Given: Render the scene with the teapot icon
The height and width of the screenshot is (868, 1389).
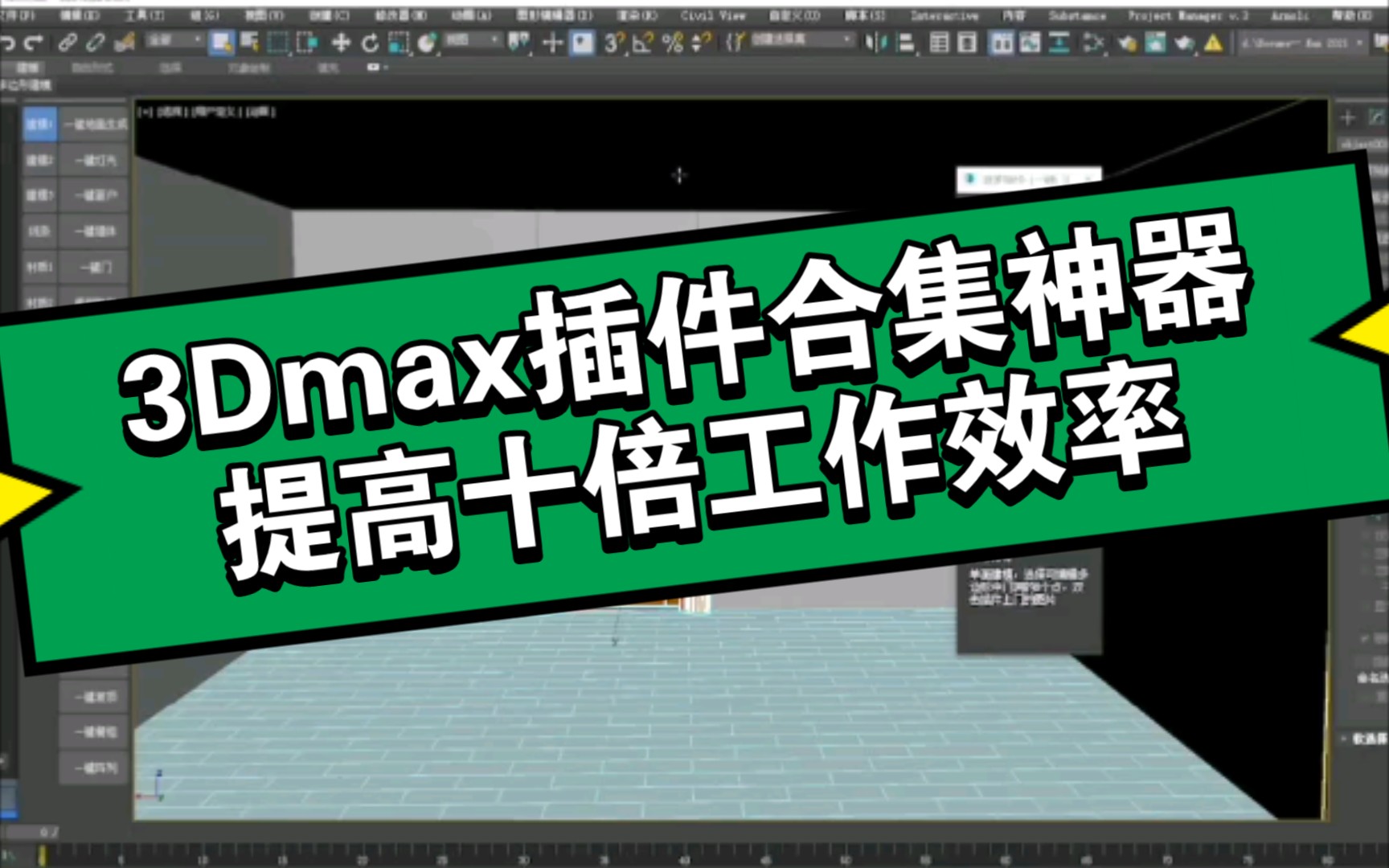Looking at the screenshot, I should (x=1184, y=43).
